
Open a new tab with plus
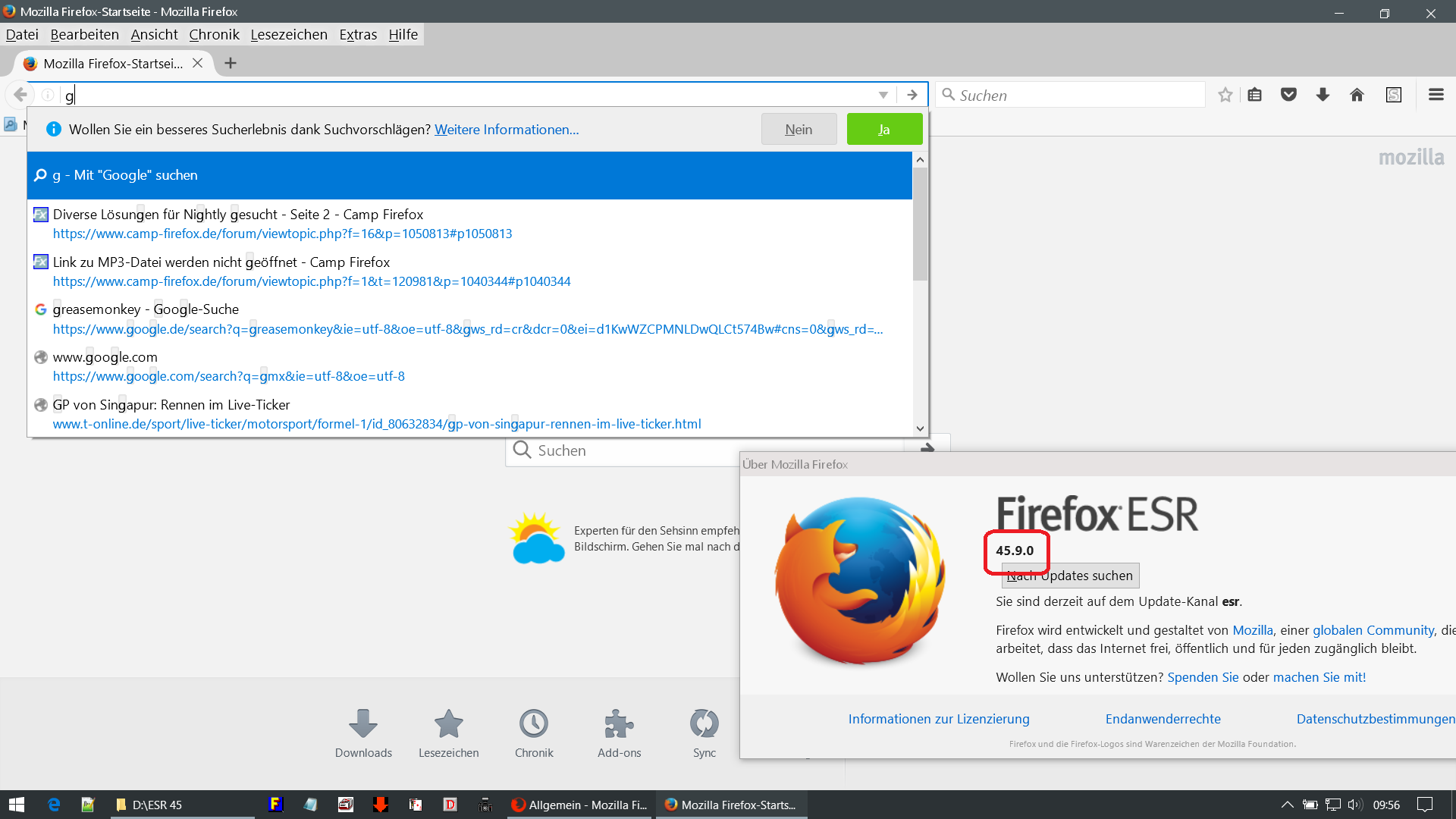(231, 64)
